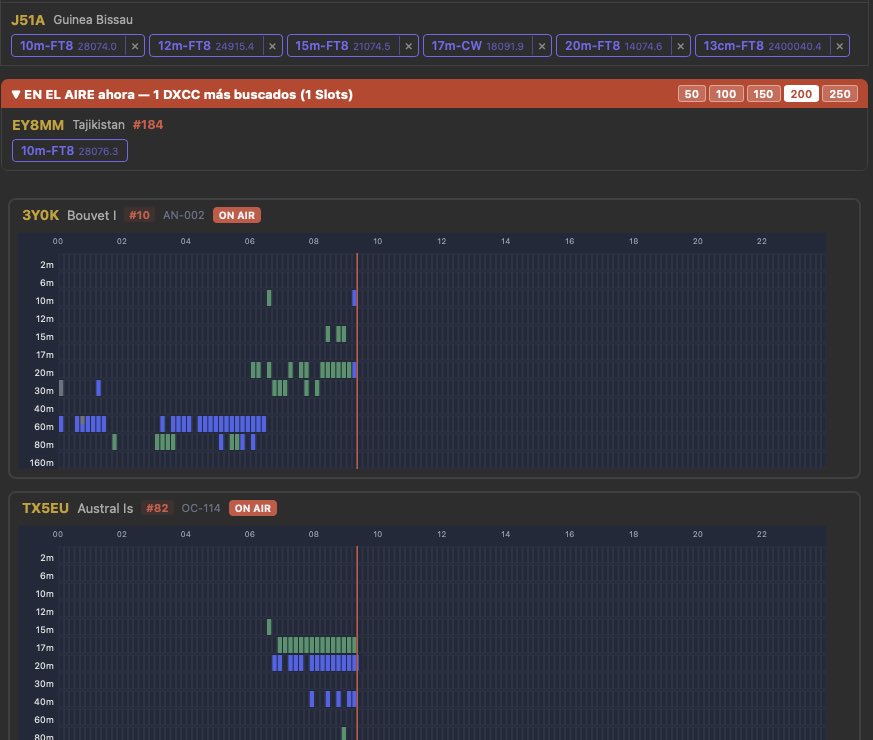Collapse the EN EL AIRE ahora section
Viewport: 873px width, 740px height.
(16, 94)
